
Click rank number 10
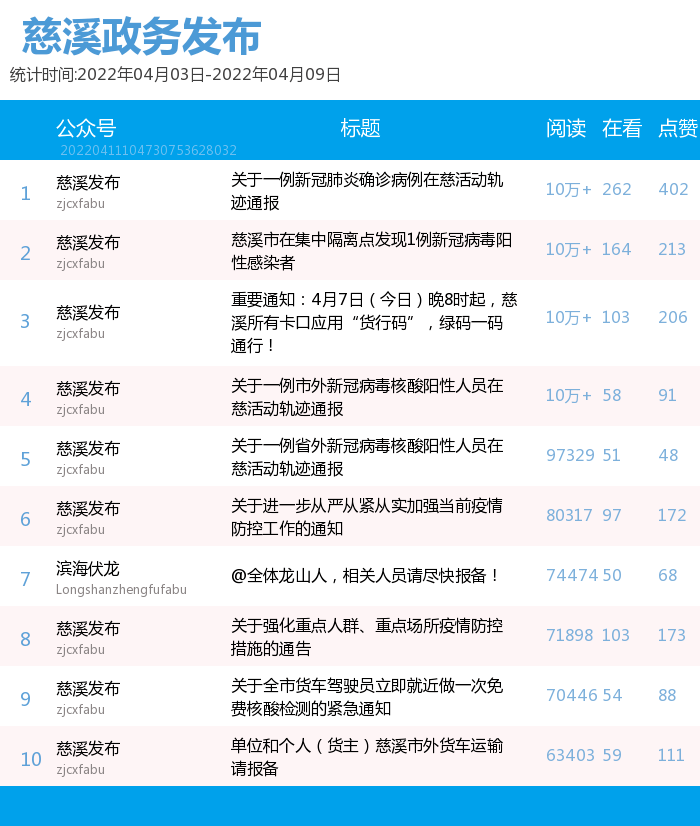31,760
